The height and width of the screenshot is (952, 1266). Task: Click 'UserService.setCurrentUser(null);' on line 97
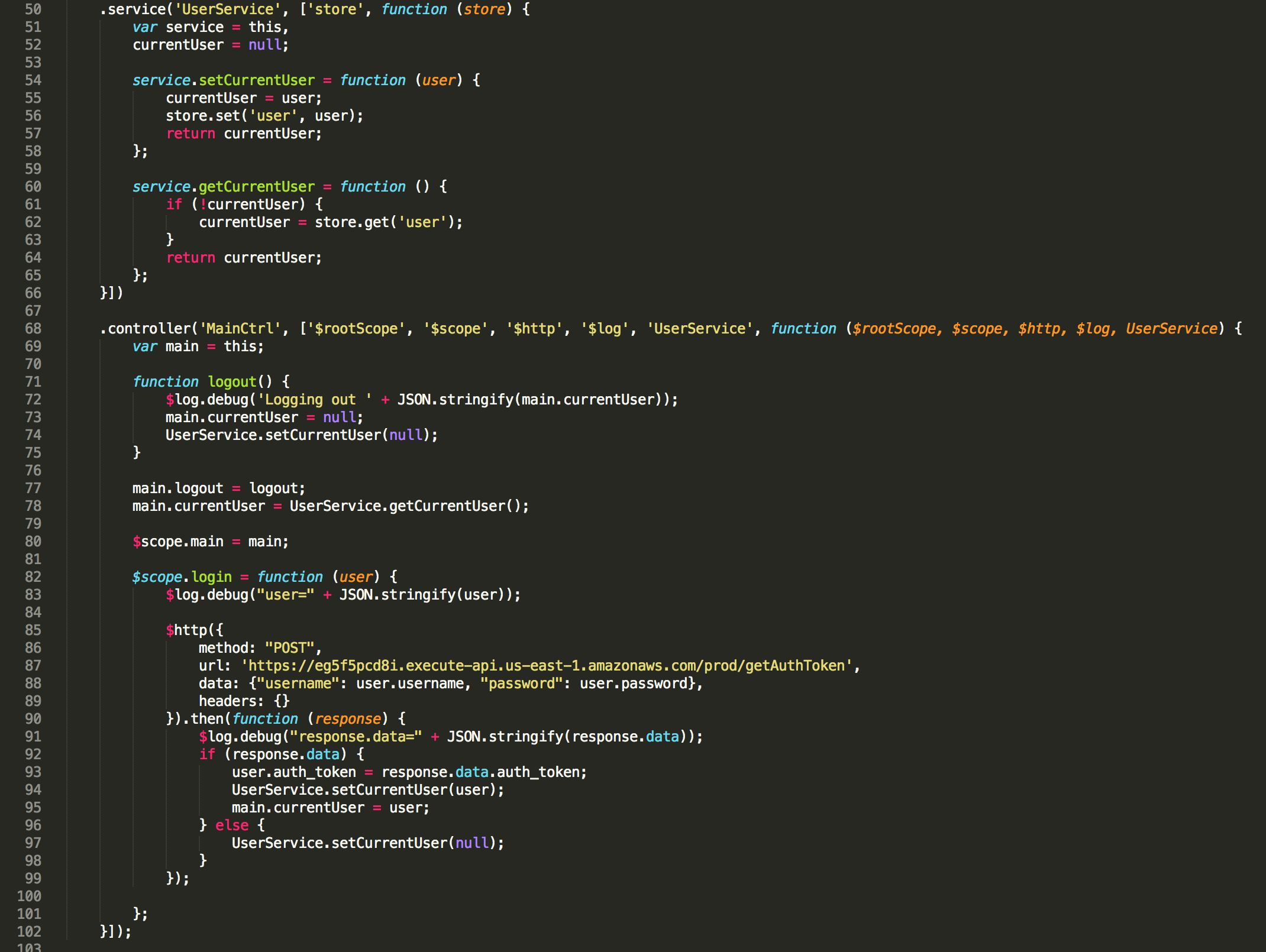(x=368, y=843)
